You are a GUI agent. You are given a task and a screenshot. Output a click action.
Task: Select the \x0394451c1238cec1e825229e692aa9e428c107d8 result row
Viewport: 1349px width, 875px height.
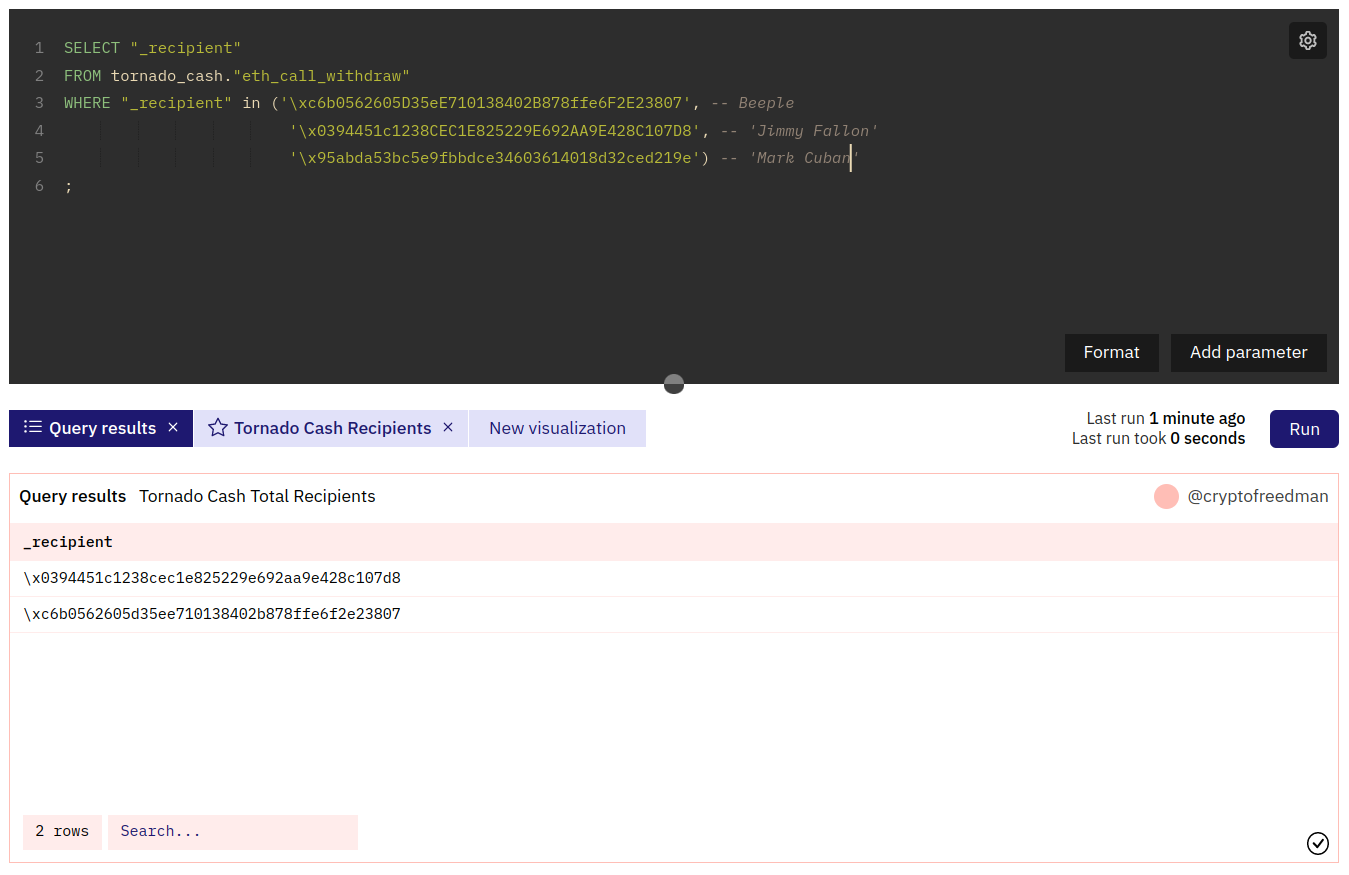pos(674,578)
